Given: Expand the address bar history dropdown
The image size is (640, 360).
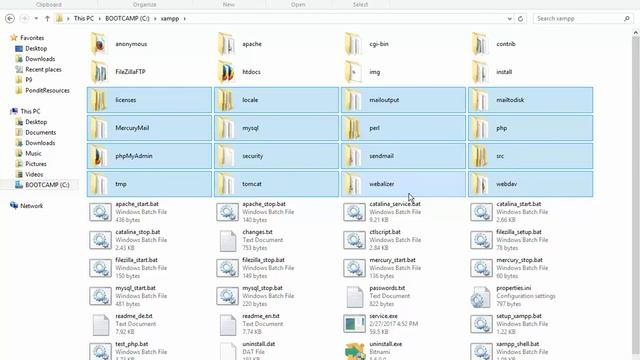Looking at the screenshot, I should (x=509, y=19).
